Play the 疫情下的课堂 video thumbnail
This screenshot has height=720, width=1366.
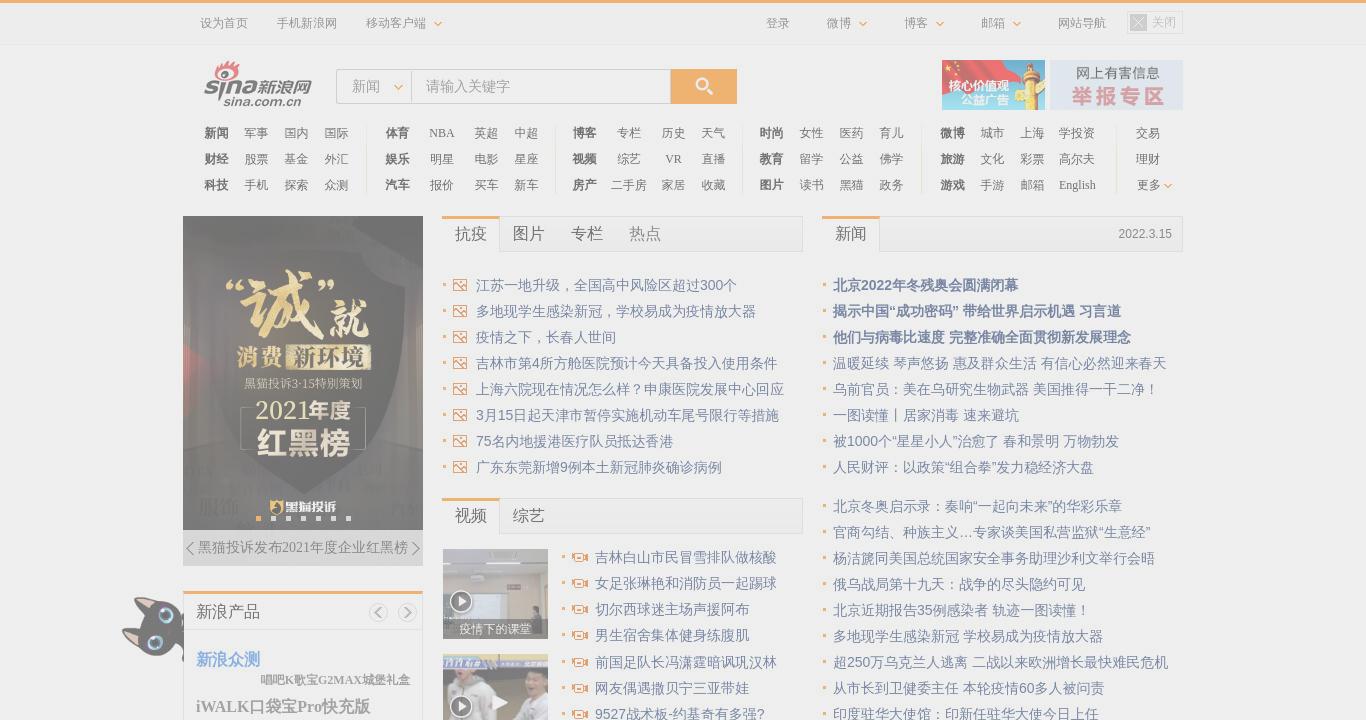point(495,593)
